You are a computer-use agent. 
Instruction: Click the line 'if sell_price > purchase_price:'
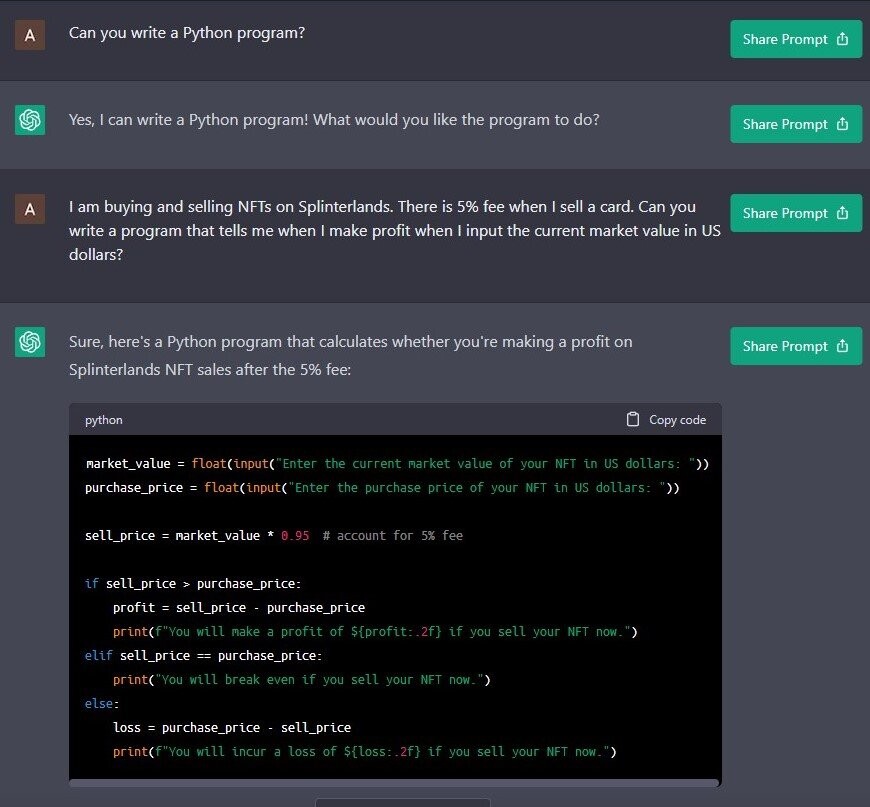coord(193,583)
